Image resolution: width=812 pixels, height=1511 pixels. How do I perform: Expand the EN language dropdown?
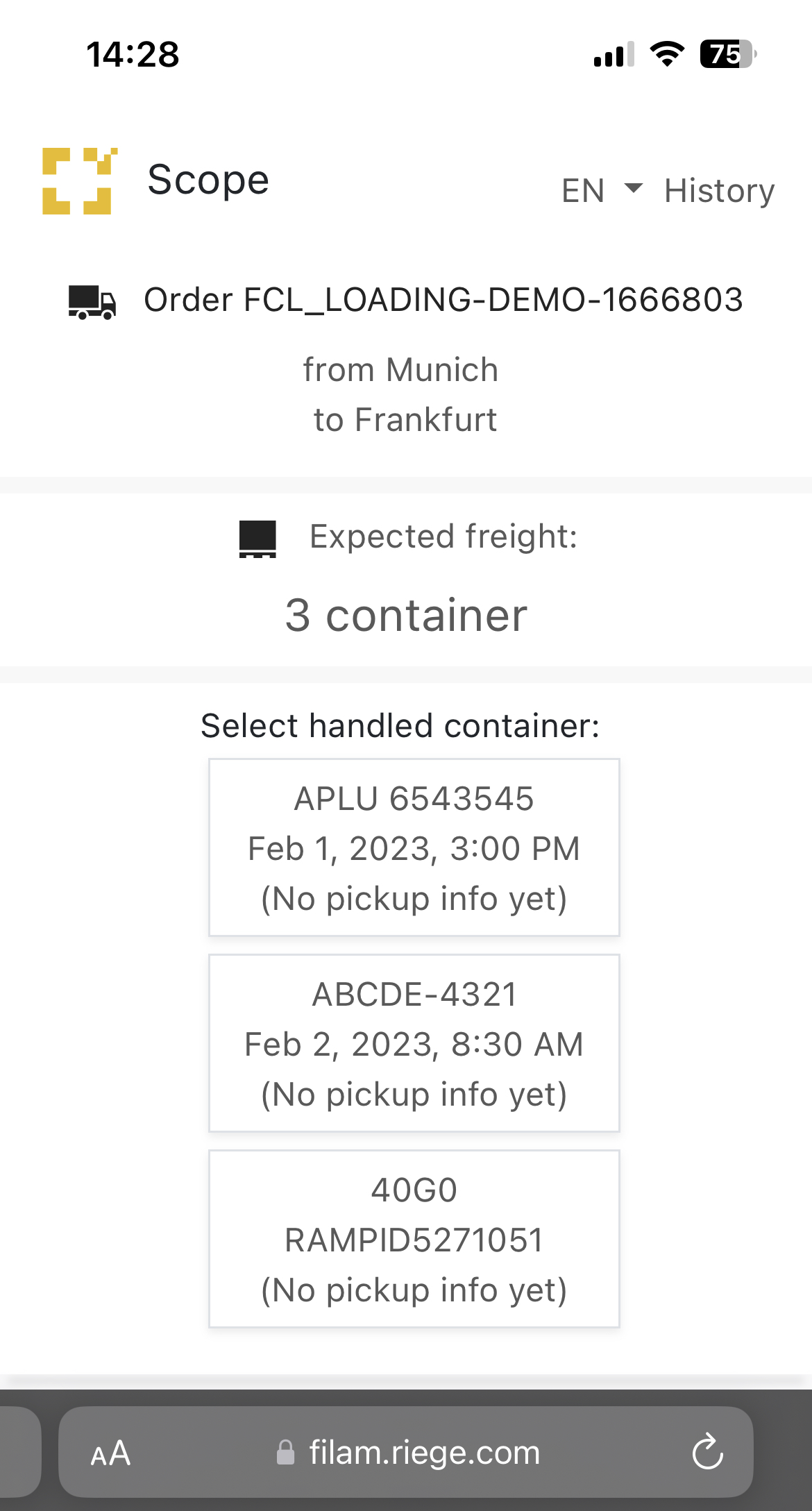coord(602,190)
